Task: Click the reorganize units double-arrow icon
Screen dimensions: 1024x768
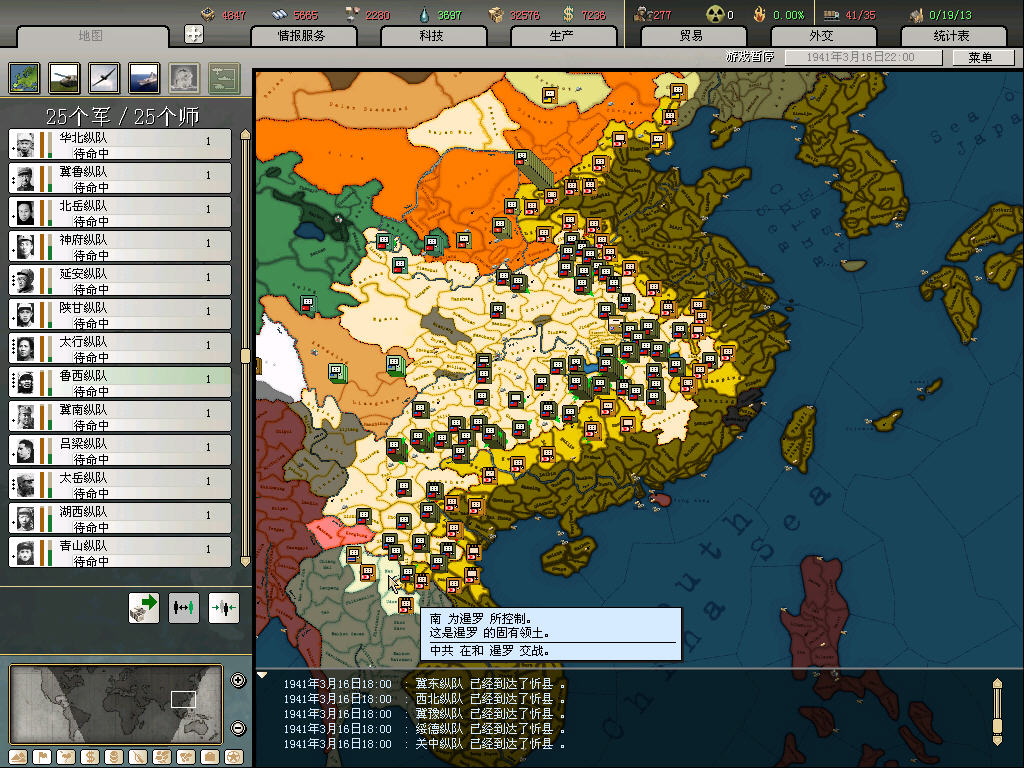Action: pos(184,608)
